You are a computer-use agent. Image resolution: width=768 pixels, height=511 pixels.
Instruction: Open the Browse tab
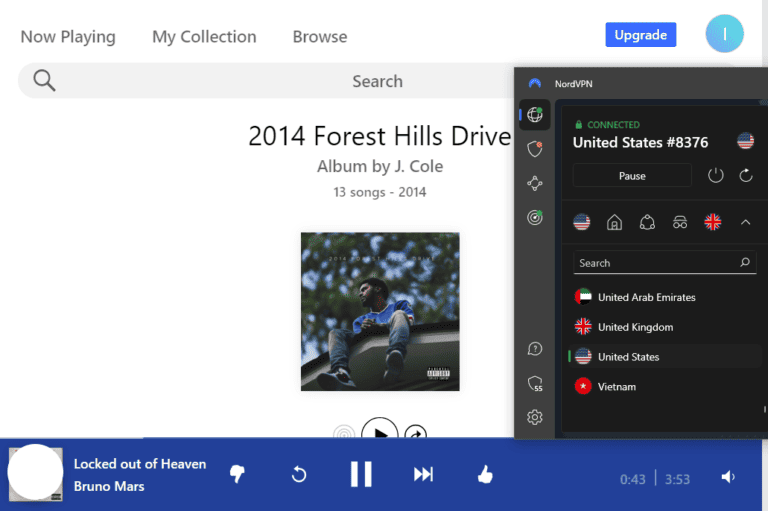click(320, 37)
